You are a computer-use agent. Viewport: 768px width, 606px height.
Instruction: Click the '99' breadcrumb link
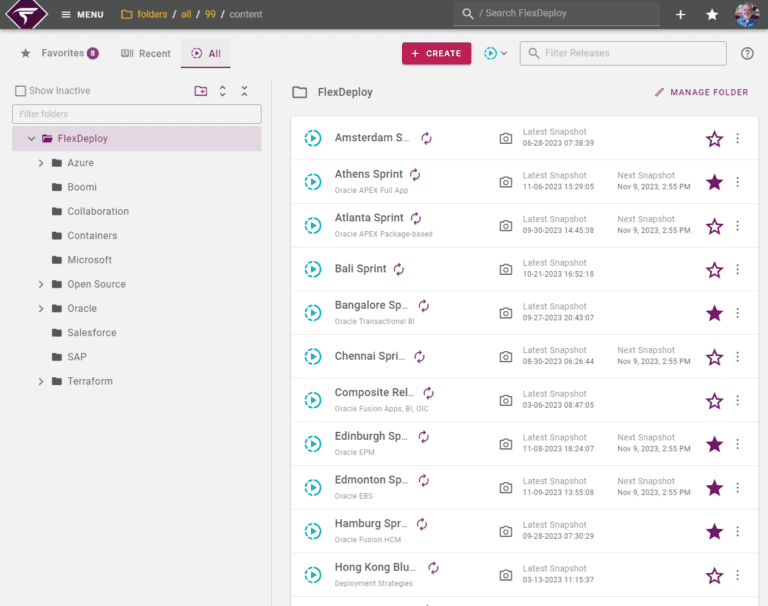pyautogui.click(x=210, y=14)
